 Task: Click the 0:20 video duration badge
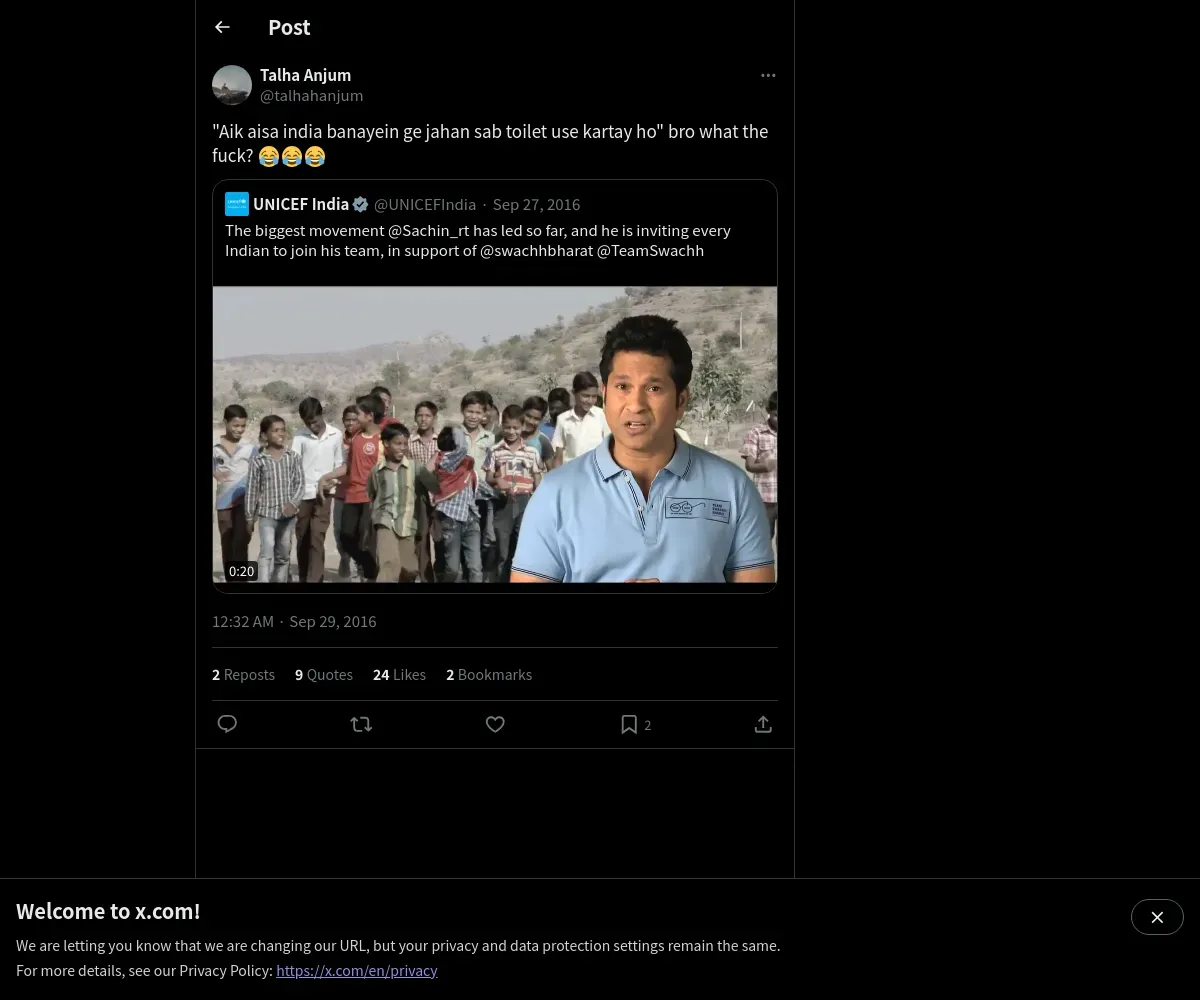pyautogui.click(x=242, y=571)
